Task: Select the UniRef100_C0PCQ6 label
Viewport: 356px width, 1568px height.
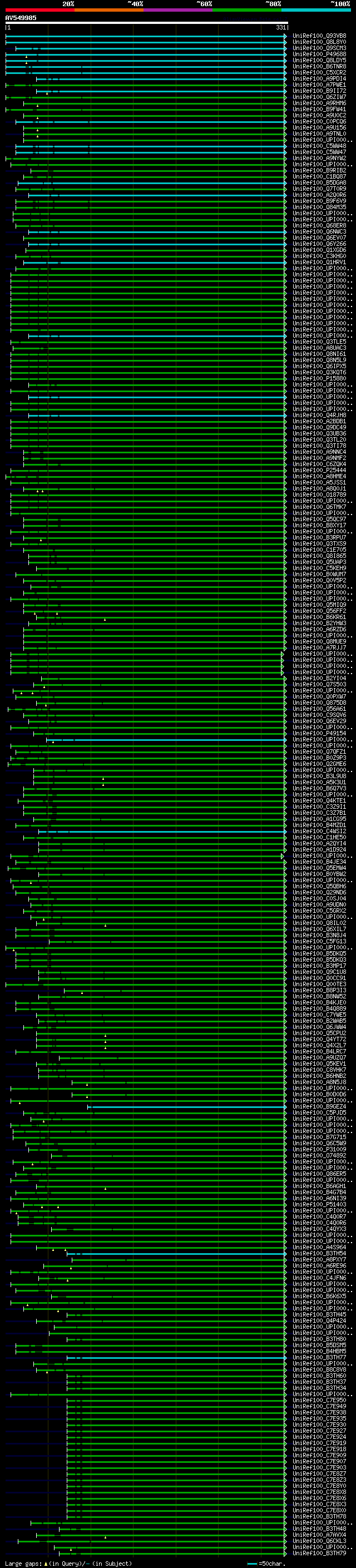Action: [319, 121]
